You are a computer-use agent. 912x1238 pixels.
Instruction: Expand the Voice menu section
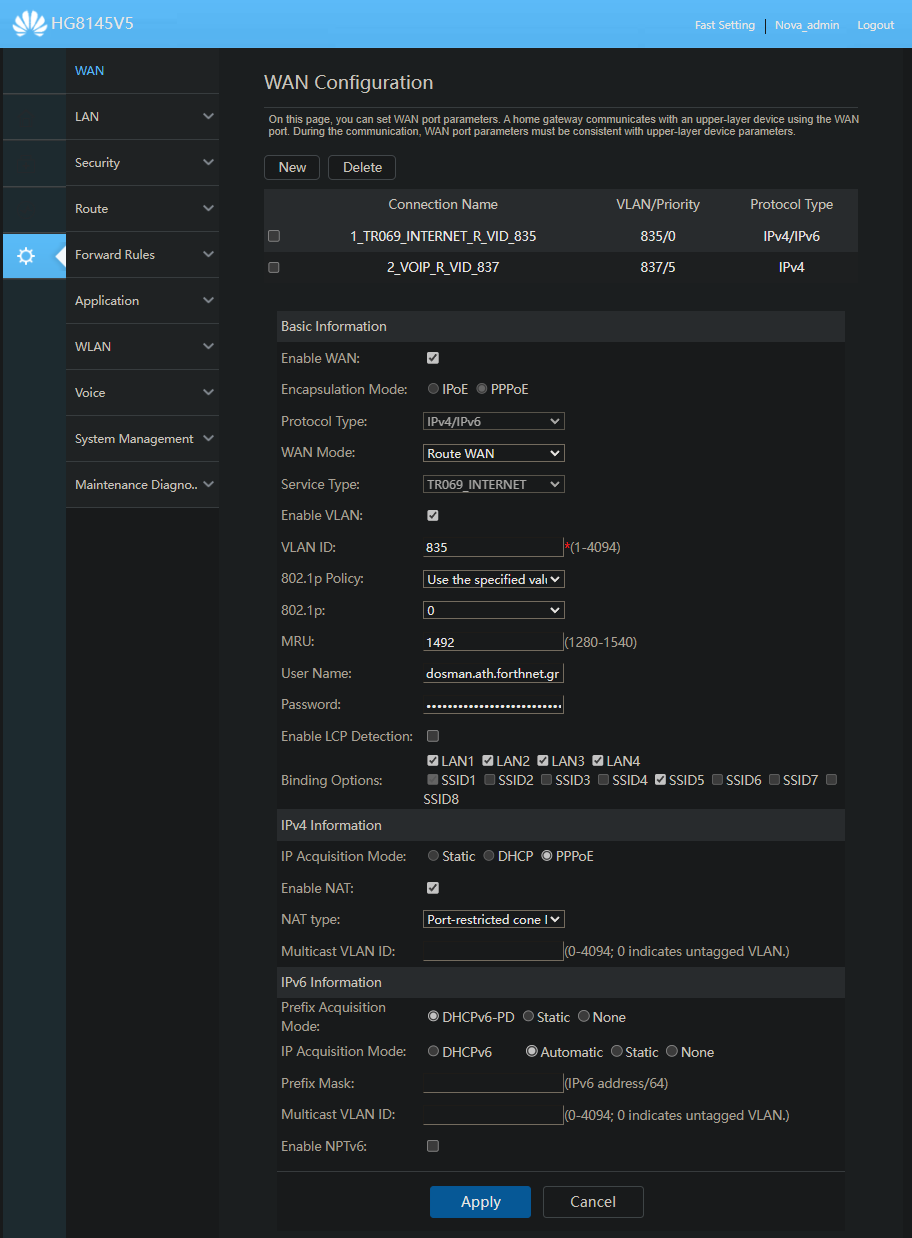[x=143, y=393]
